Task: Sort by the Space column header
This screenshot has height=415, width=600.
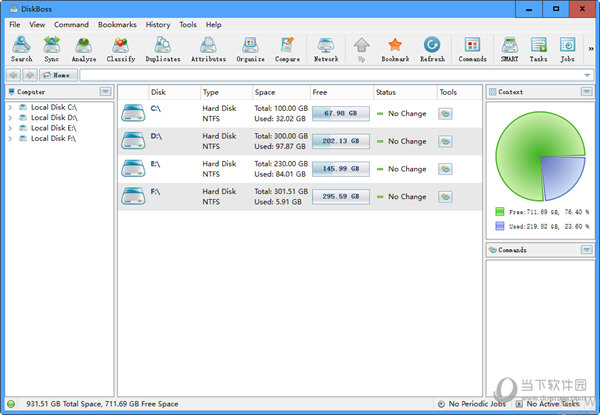Action: pos(281,92)
